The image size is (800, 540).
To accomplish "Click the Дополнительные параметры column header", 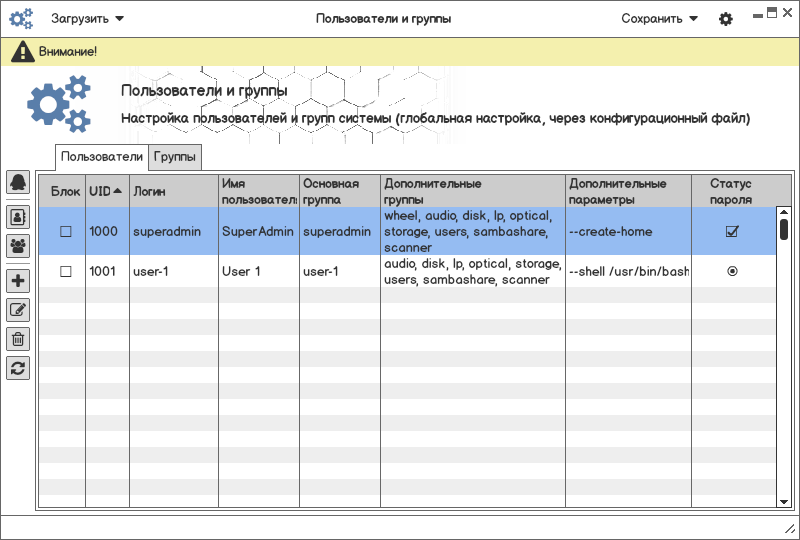I will (629, 191).
